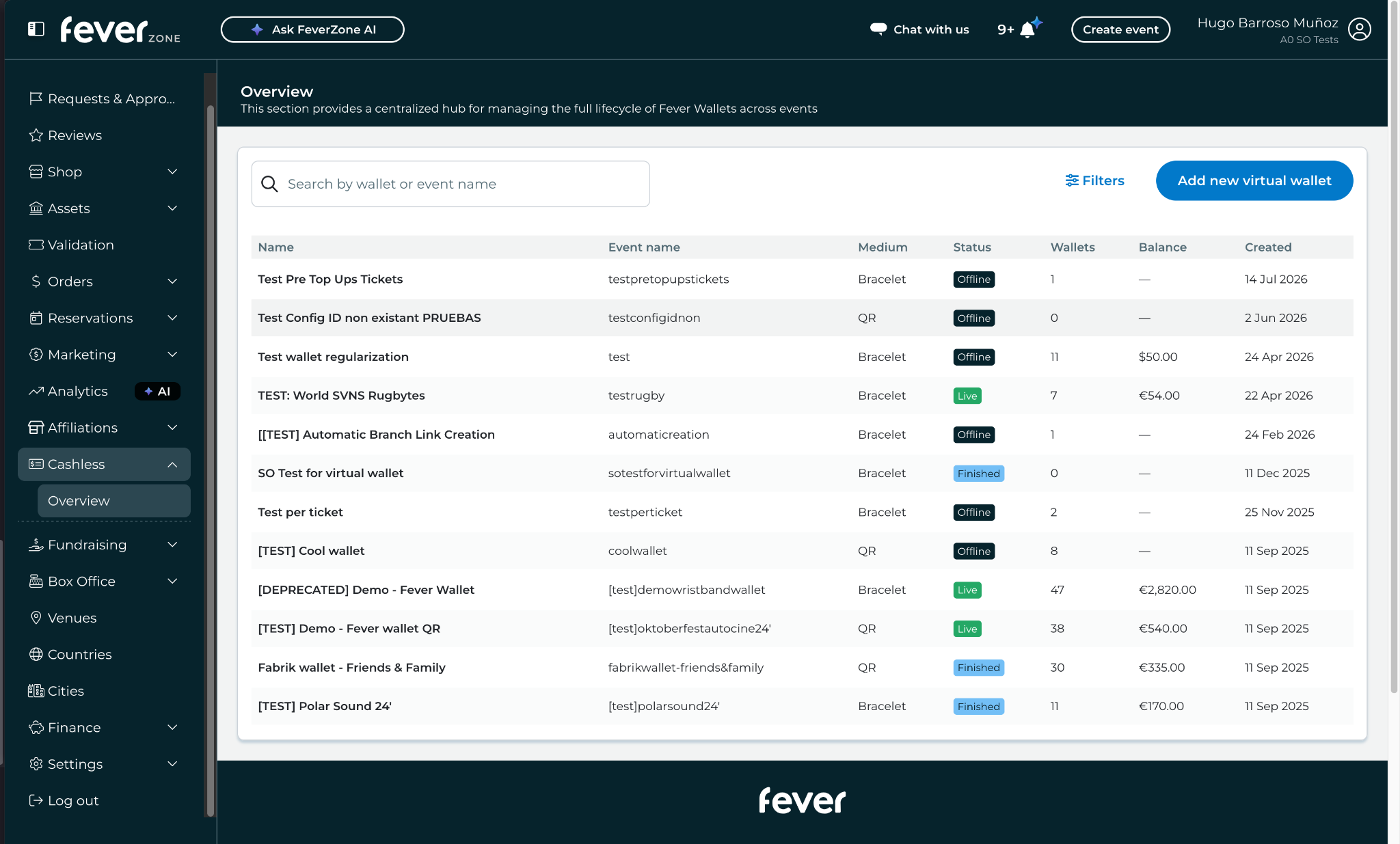Viewport: 1400px width, 844px height.
Task: Click the Settings gear icon
Action: 36,764
